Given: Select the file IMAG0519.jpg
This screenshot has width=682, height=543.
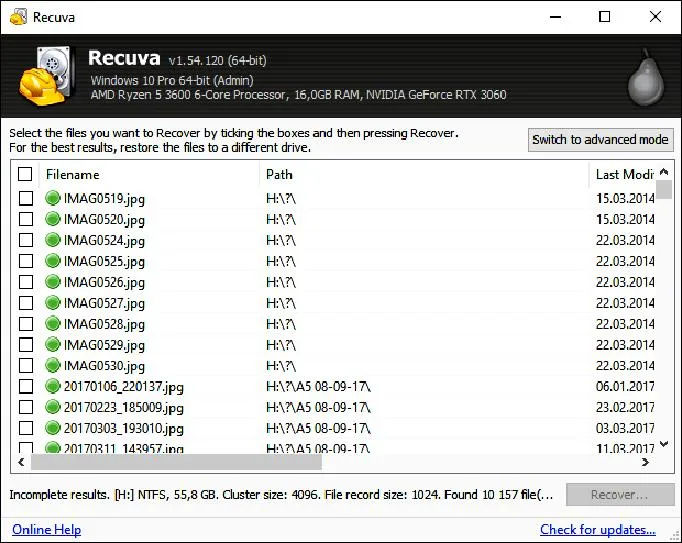Looking at the screenshot, I should coord(104,198).
